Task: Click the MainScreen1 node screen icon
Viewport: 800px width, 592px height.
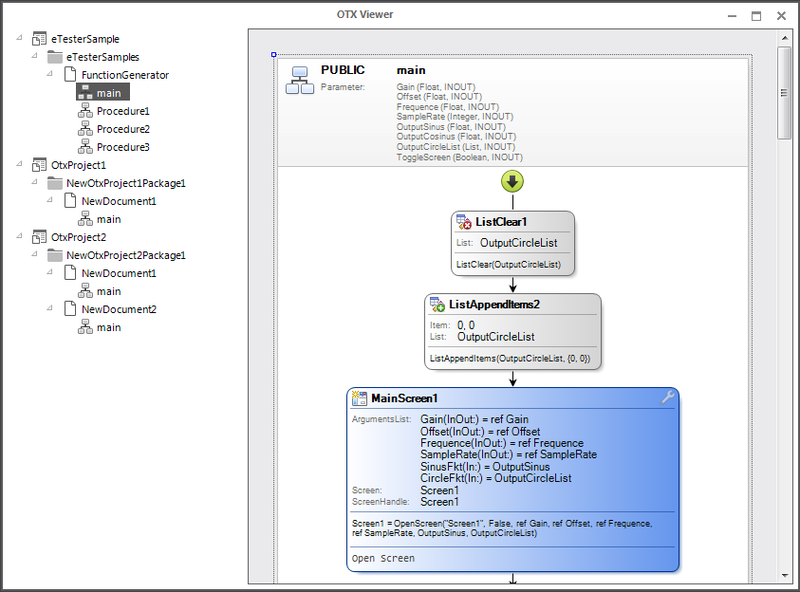Action: 359,398
